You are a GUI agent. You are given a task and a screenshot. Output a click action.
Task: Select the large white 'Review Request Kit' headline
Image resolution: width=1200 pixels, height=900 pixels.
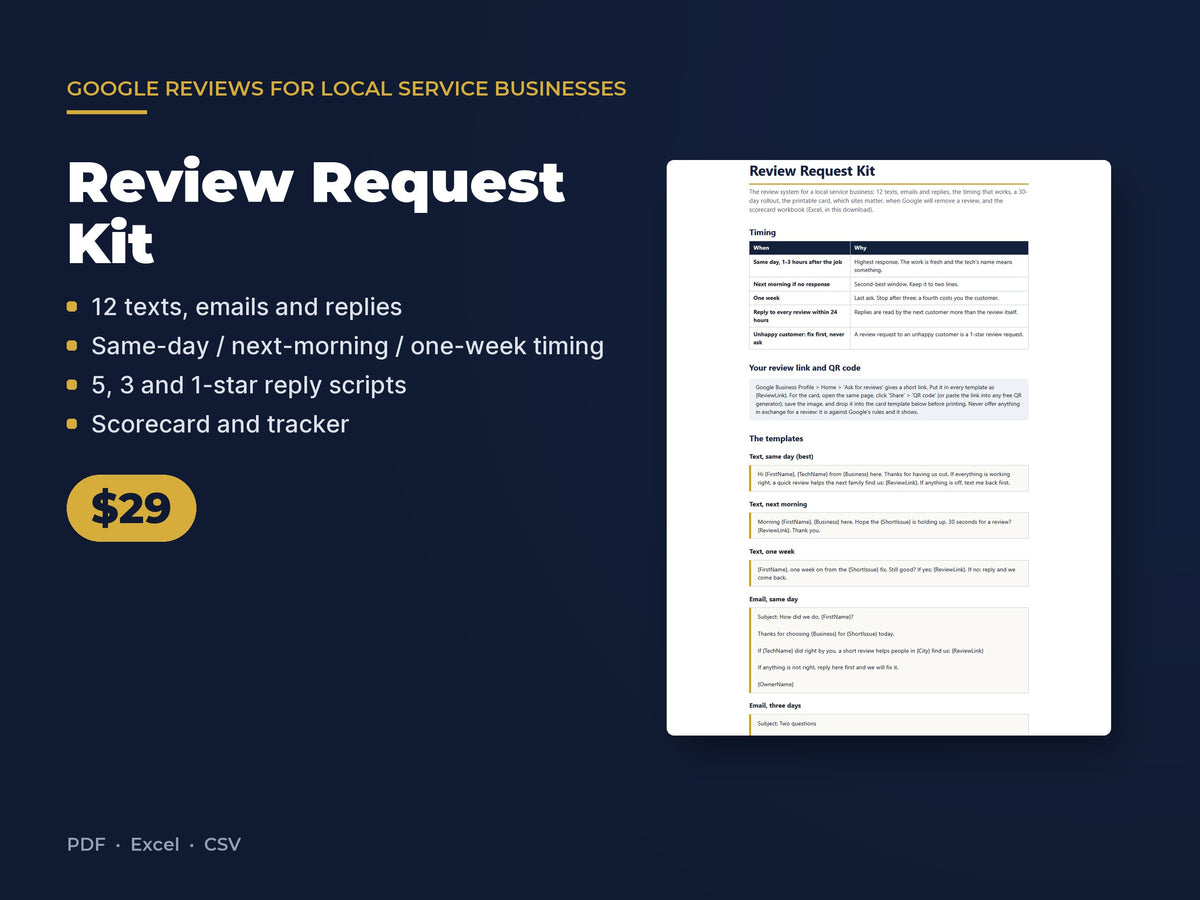316,213
